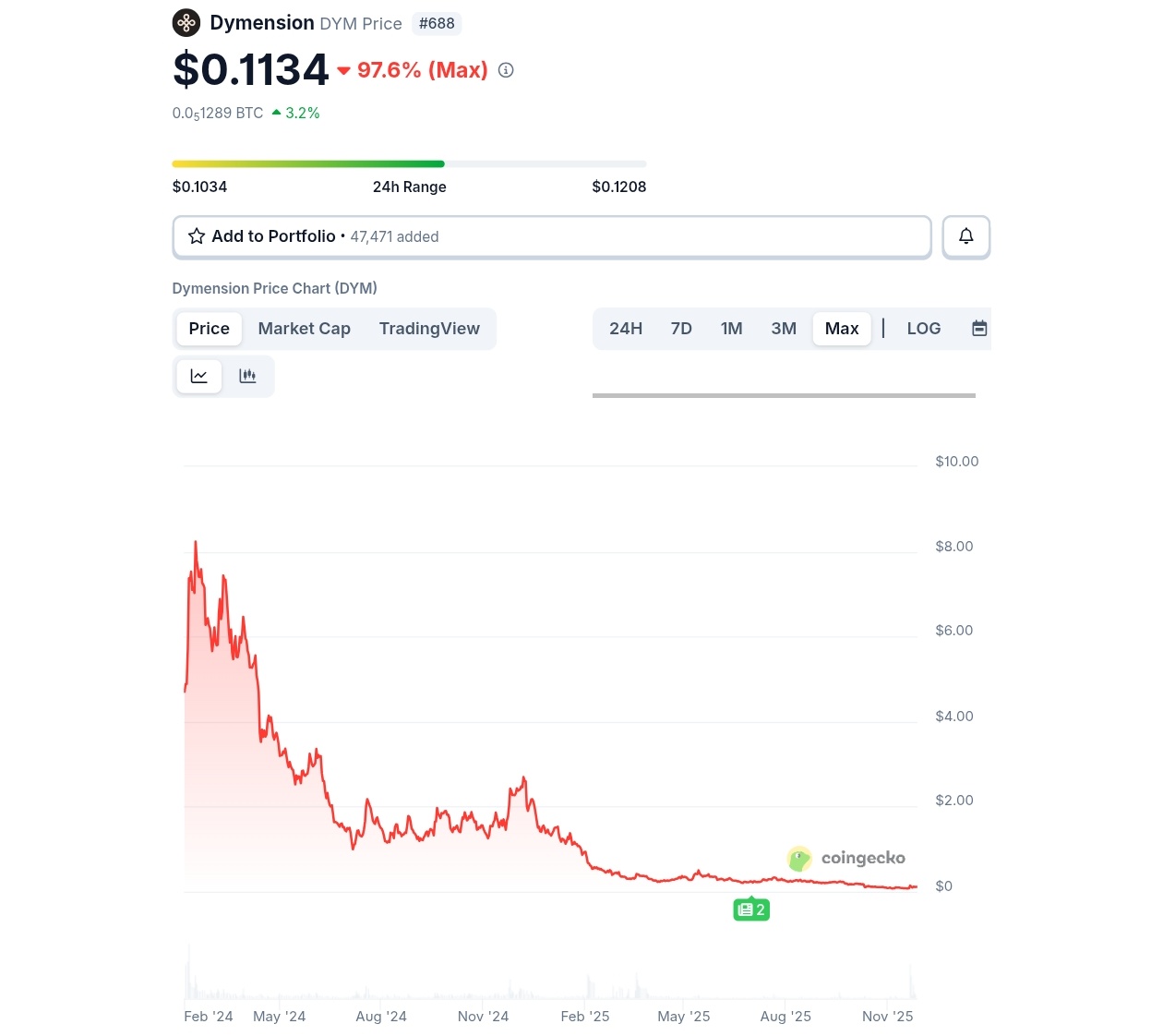Viewport: 1163px width, 1036px height.
Task: Switch to the Market Cap tab
Action: coord(305,329)
